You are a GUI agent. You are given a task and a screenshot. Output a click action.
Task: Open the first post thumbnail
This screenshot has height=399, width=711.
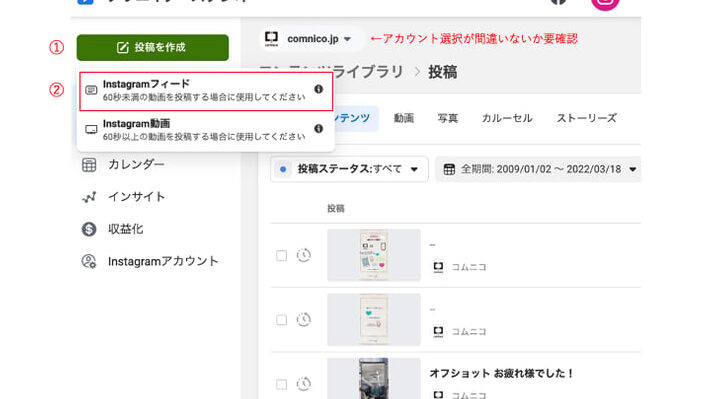[x=374, y=255]
